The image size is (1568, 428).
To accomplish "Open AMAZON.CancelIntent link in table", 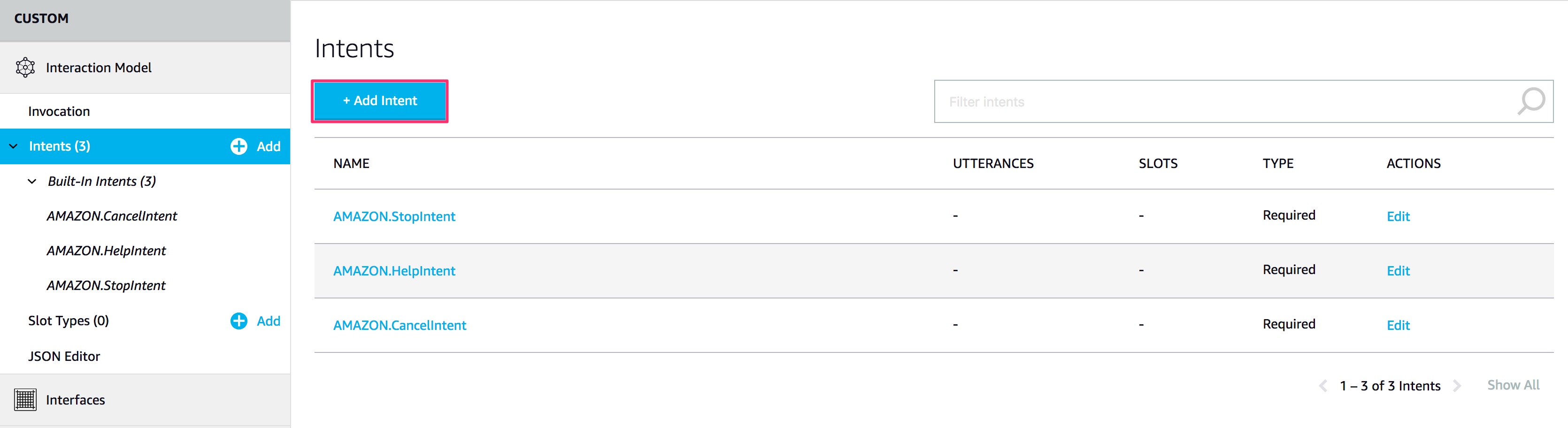I will 400,325.
